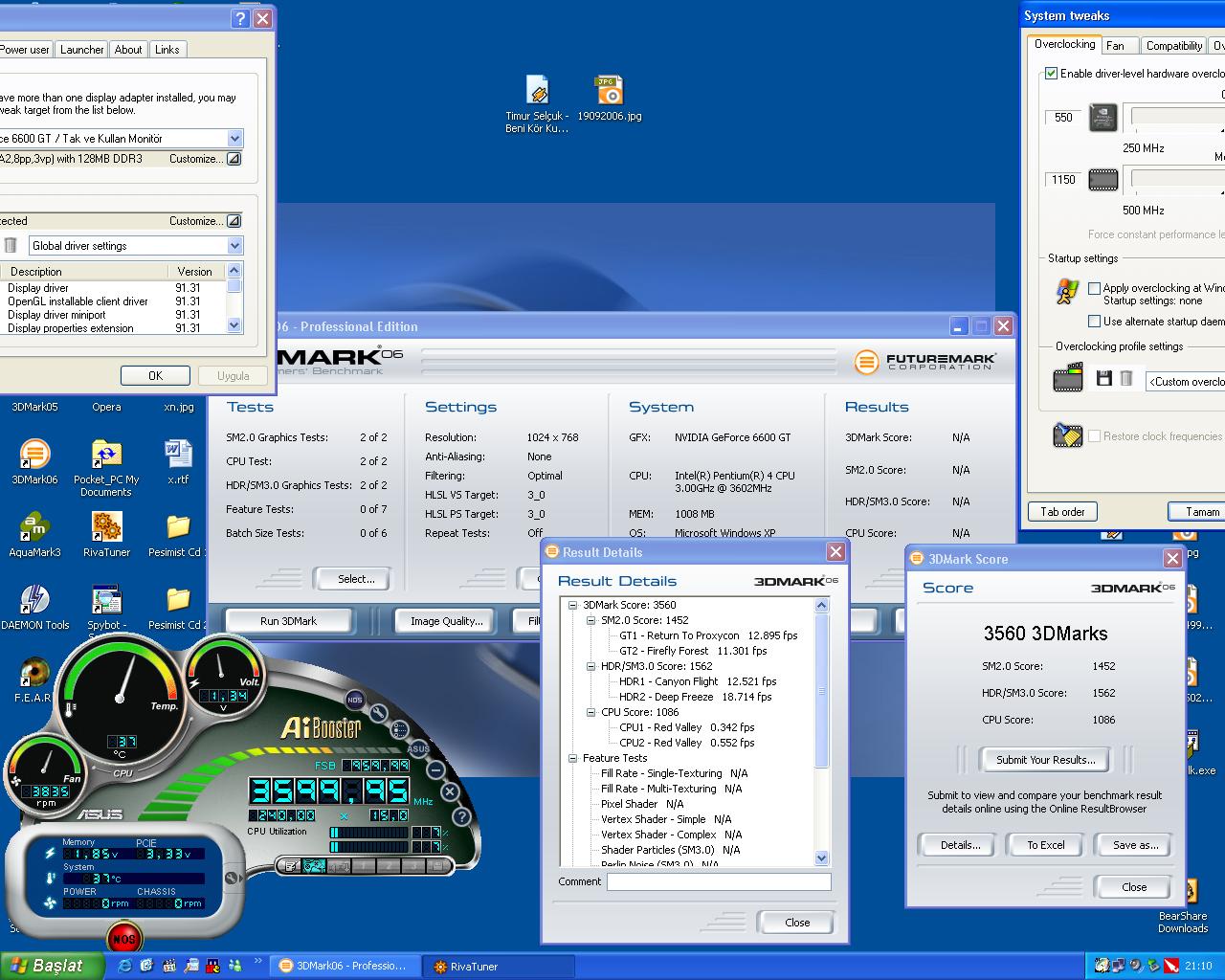Click the core clock 550 value field

click(1063, 118)
